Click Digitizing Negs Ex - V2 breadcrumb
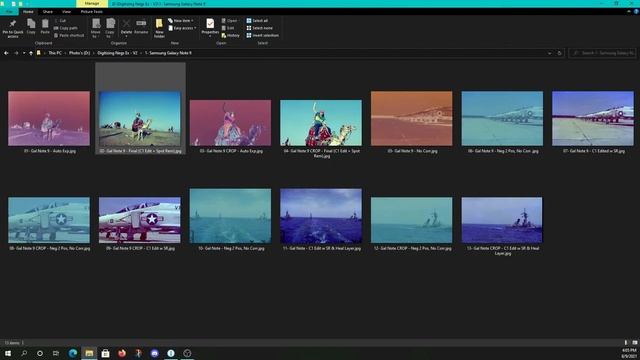 tap(118, 53)
